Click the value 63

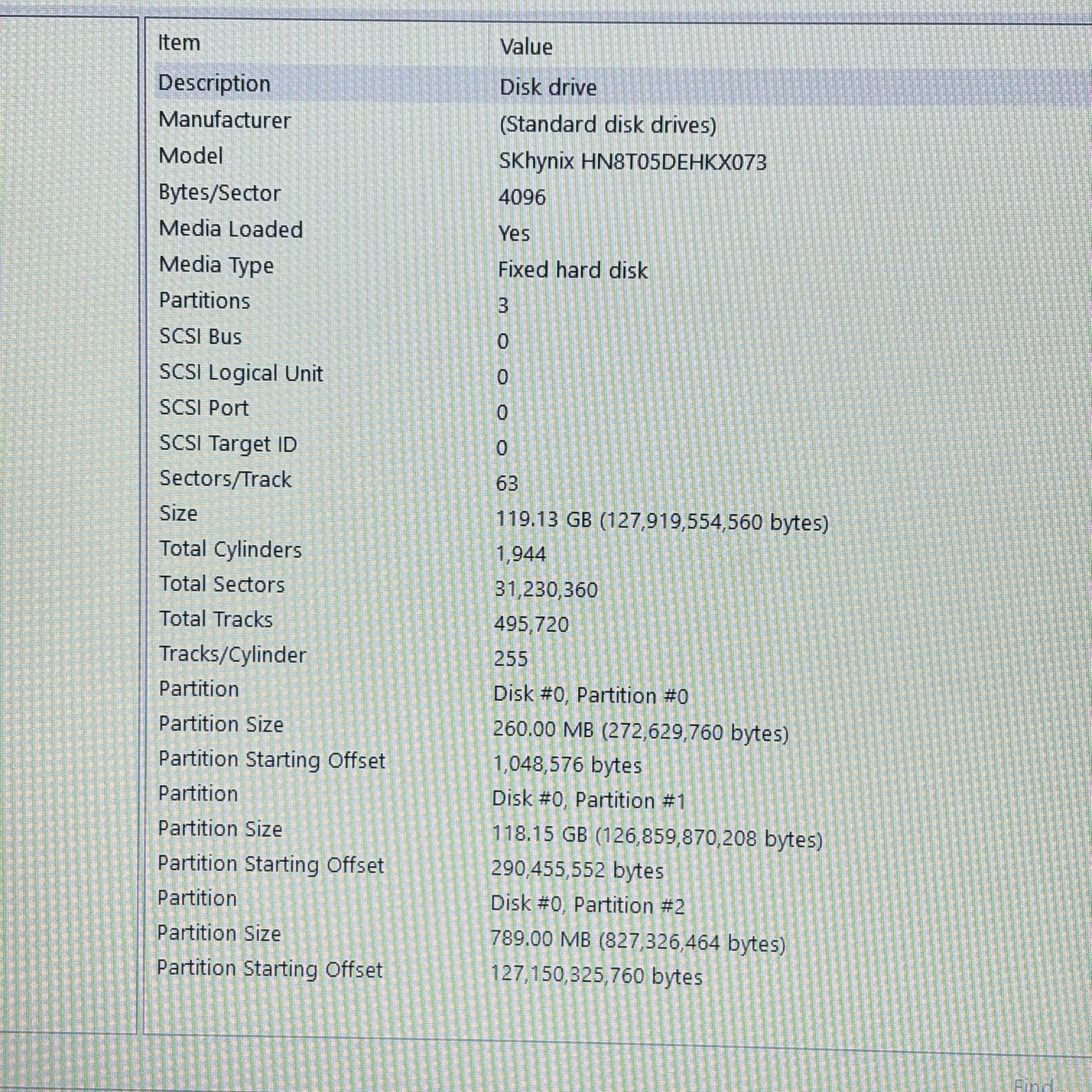pos(506,483)
